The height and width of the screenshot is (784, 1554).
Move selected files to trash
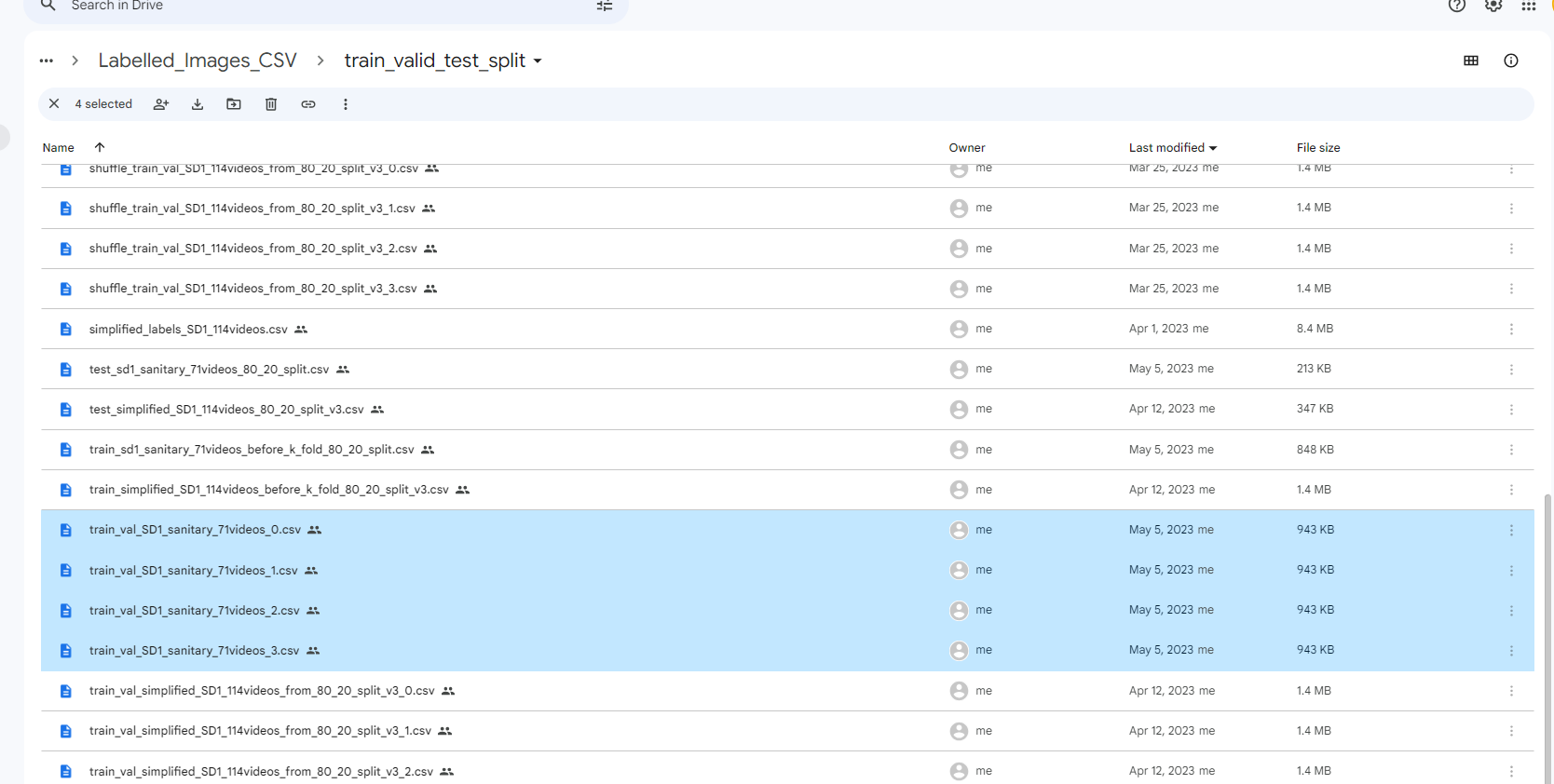[x=271, y=104]
